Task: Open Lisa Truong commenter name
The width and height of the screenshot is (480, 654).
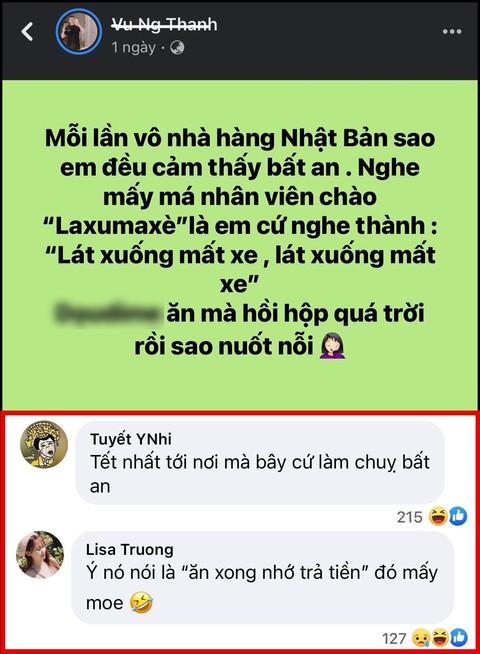Action: coord(130,549)
